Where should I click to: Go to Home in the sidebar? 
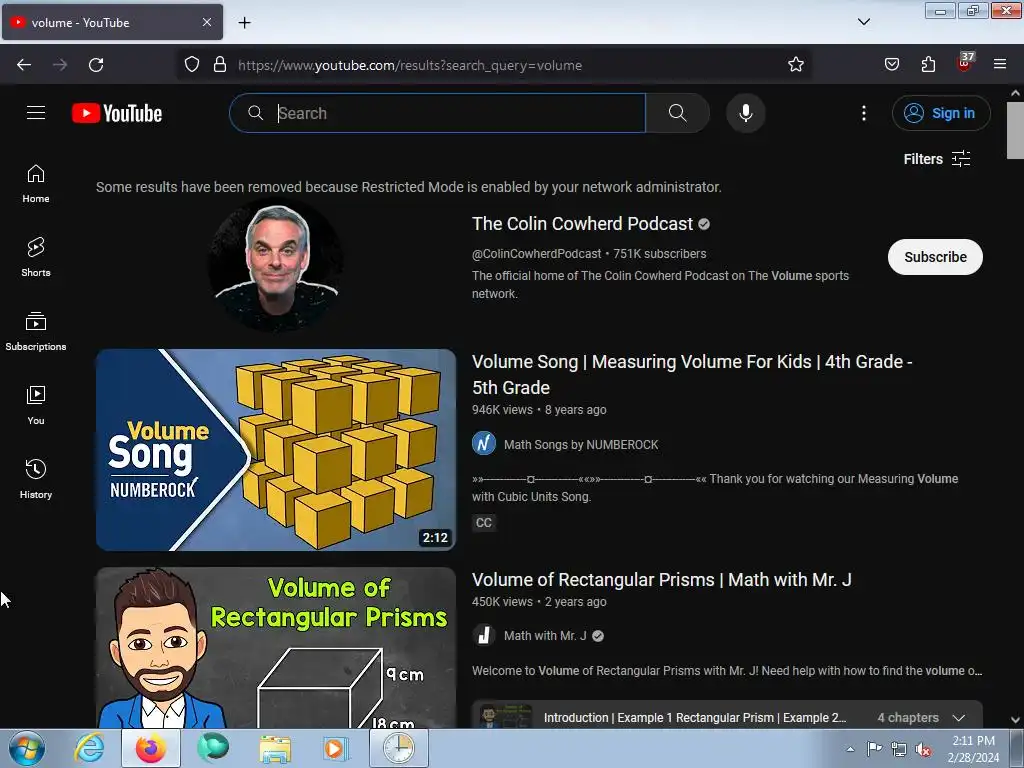tap(36, 184)
